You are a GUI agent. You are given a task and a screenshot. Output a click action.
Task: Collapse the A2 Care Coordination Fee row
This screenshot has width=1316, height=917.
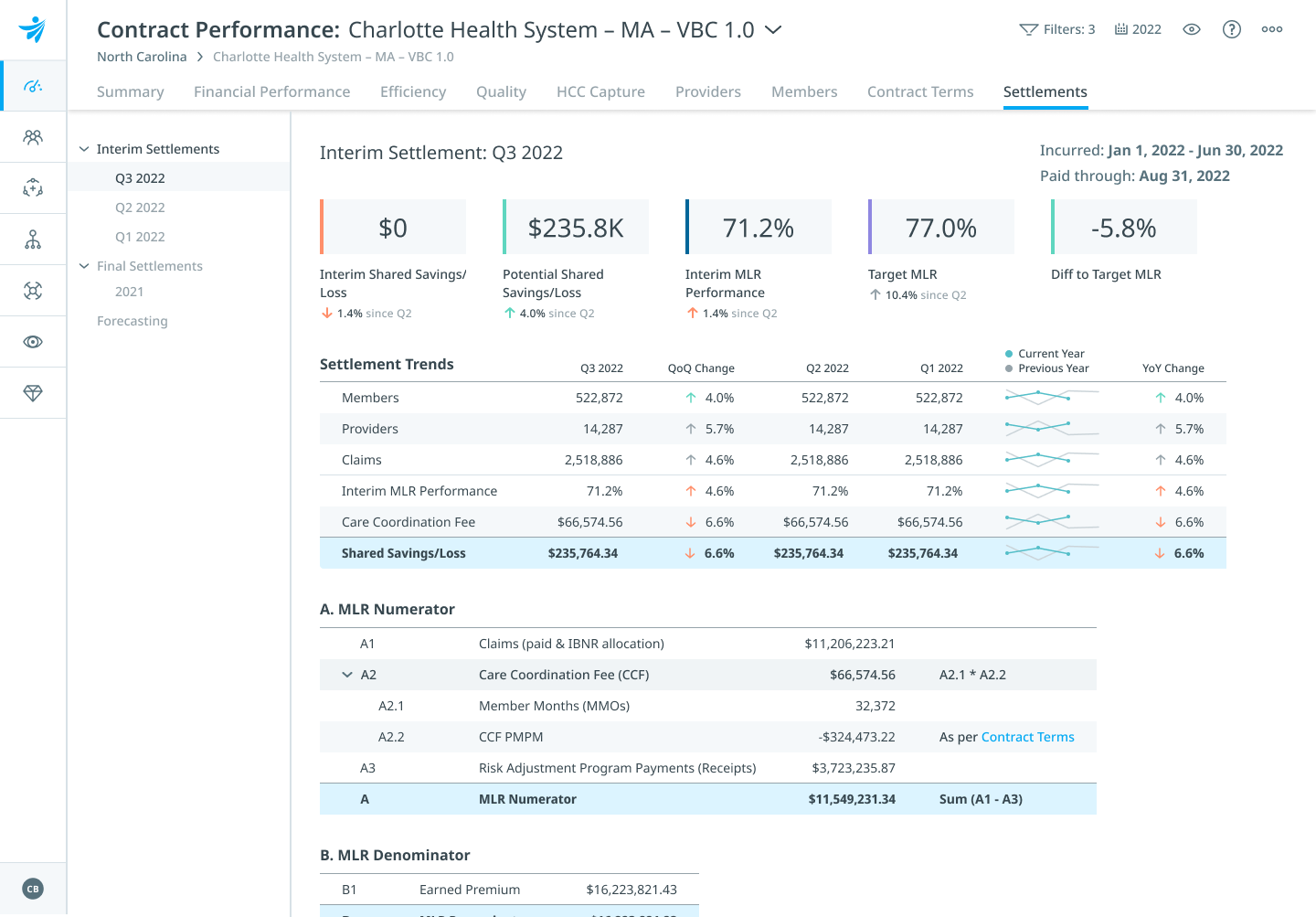pos(347,675)
